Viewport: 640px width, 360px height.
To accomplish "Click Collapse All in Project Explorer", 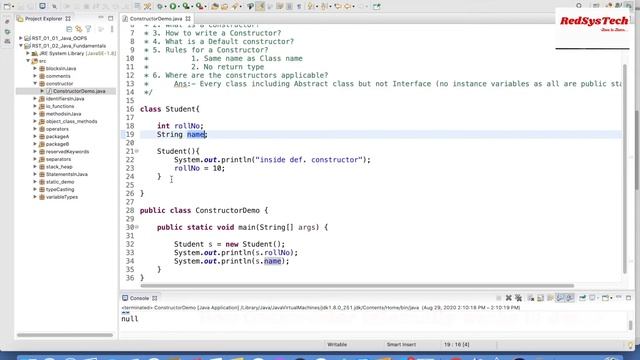I will [x=69, y=29].
